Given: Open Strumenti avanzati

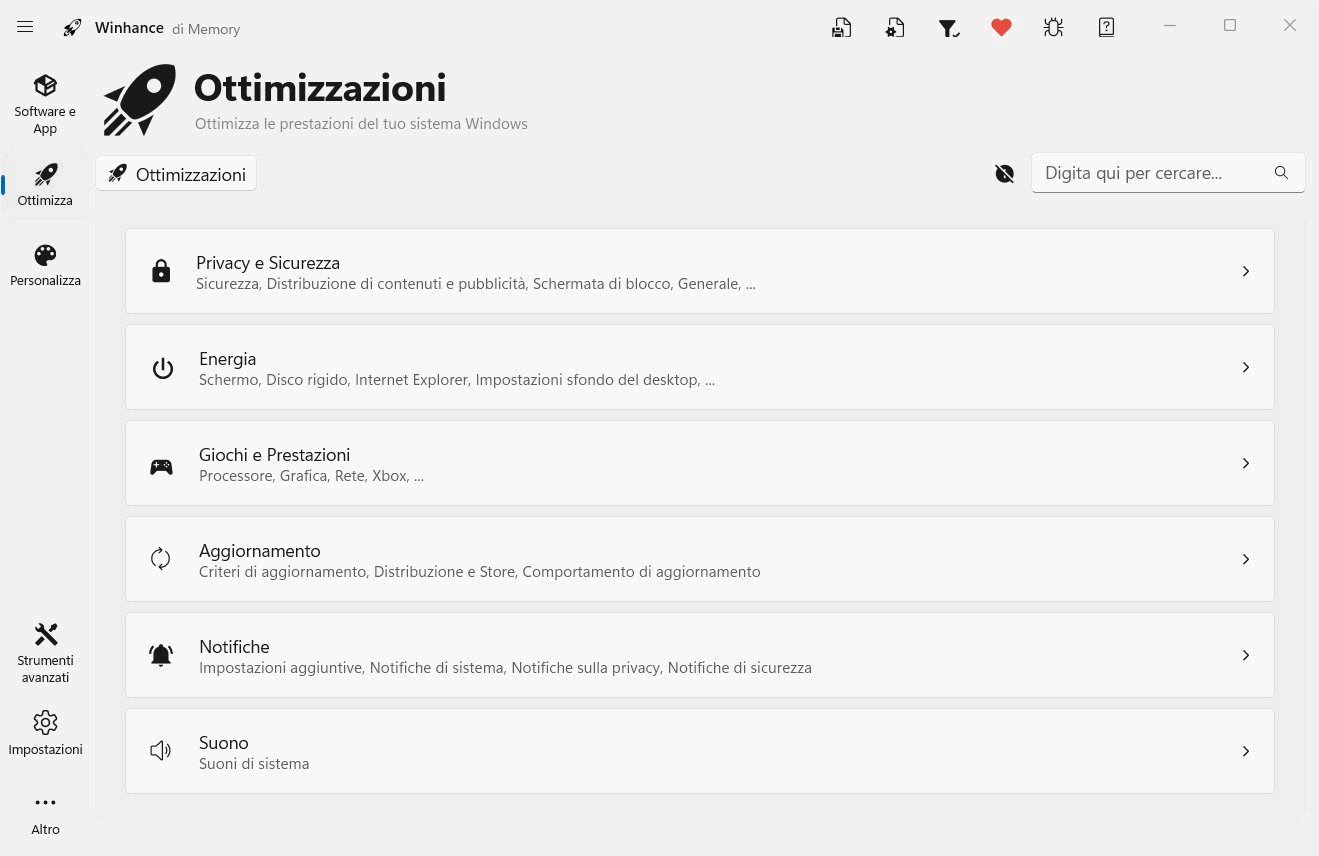Looking at the screenshot, I should click(x=45, y=652).
